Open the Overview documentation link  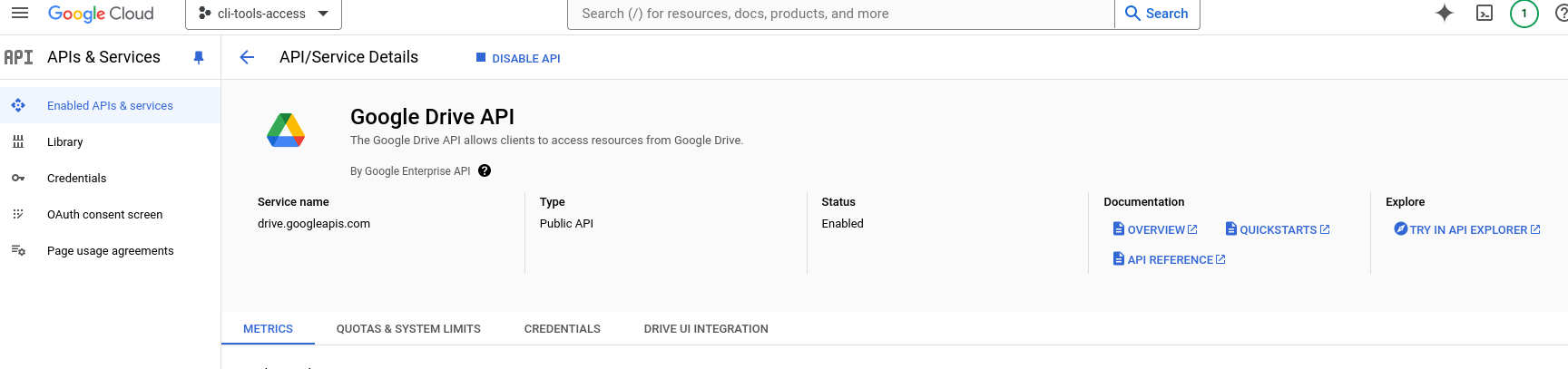pos(1155,230)
